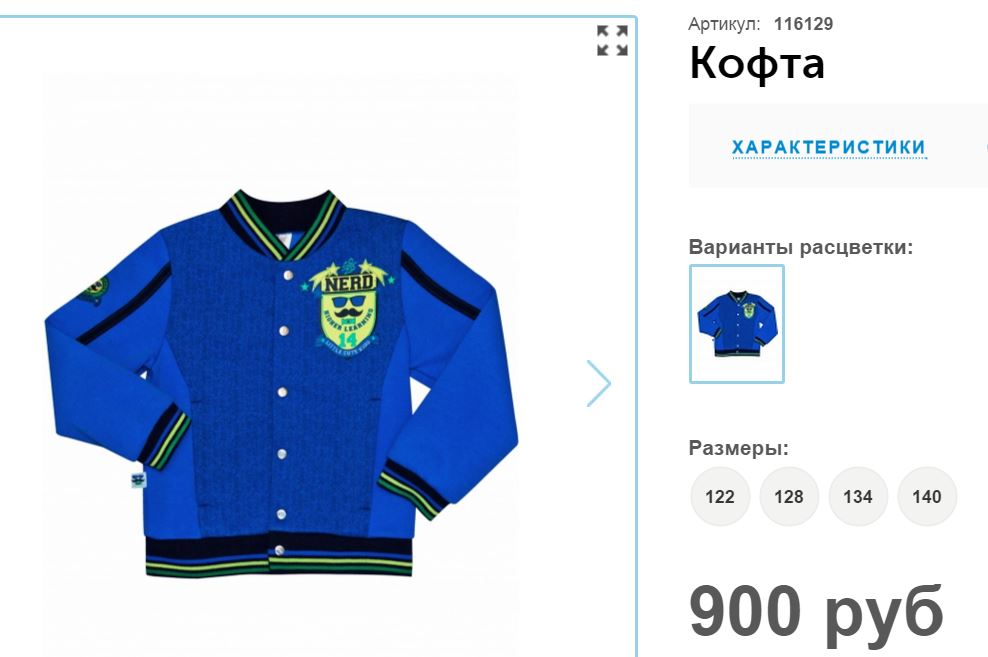
Task: Click the striped collar of the jacket
Action: click(283, 224)
